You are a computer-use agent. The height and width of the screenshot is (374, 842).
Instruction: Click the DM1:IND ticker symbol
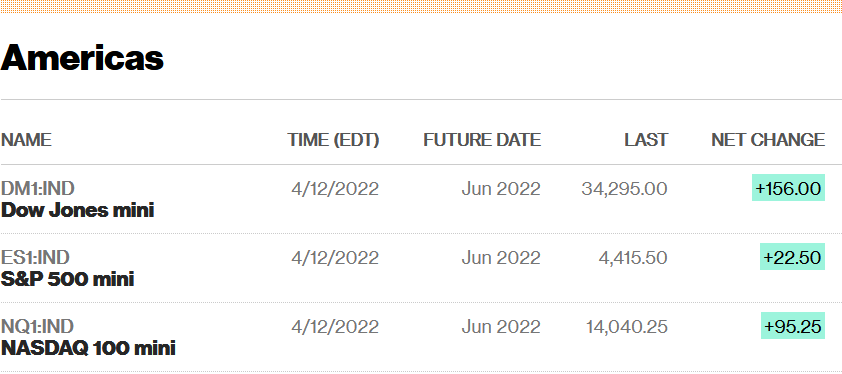[x=38, y=189]
